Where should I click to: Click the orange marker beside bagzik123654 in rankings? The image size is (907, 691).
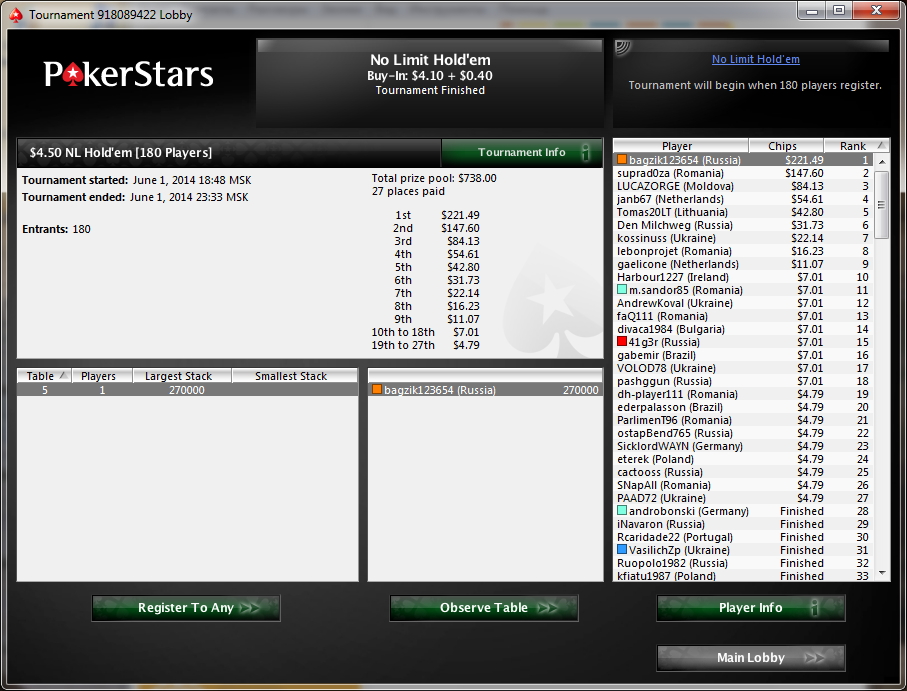[622, 160]
